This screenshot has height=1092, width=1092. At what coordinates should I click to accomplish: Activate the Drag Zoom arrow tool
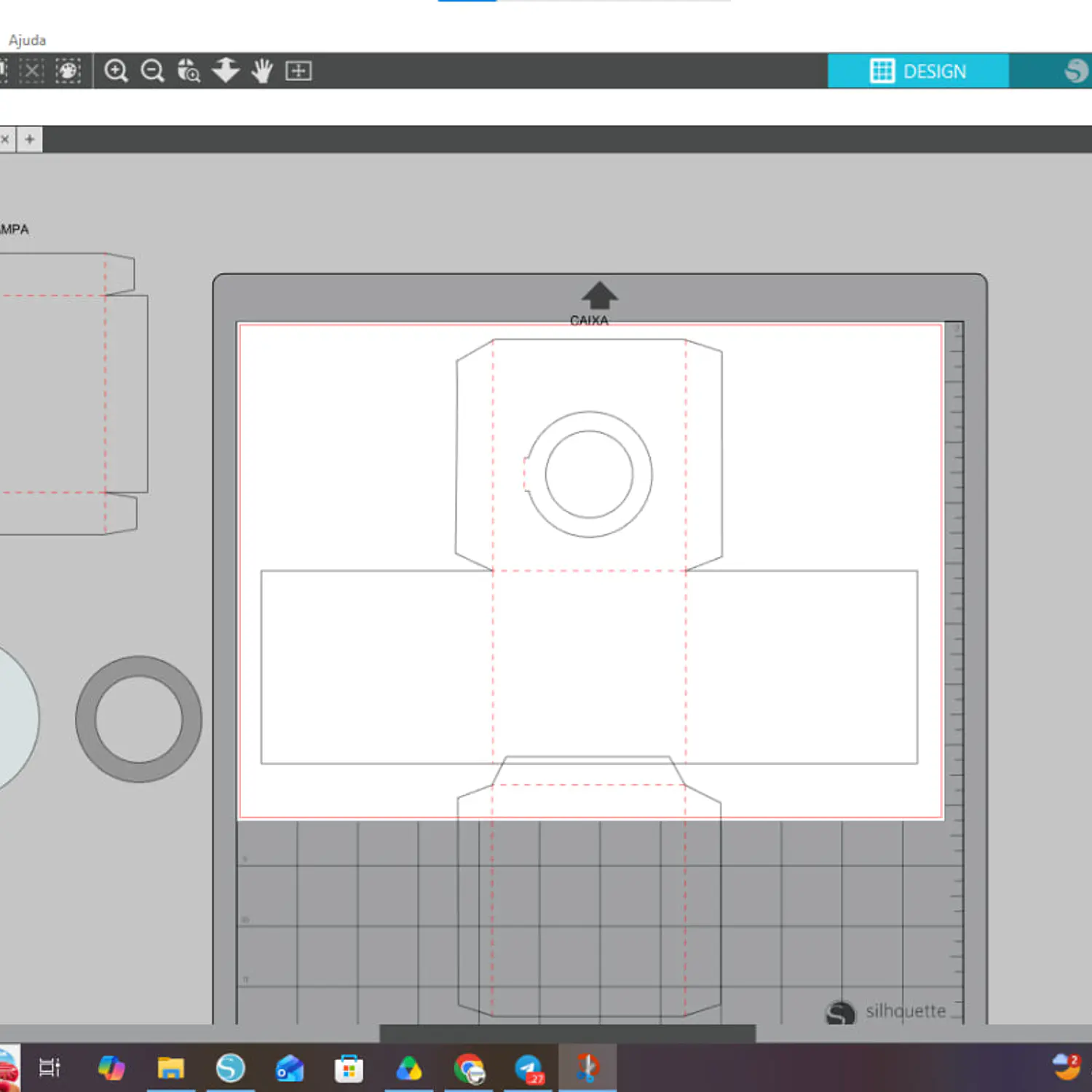(x=226, y=71)
